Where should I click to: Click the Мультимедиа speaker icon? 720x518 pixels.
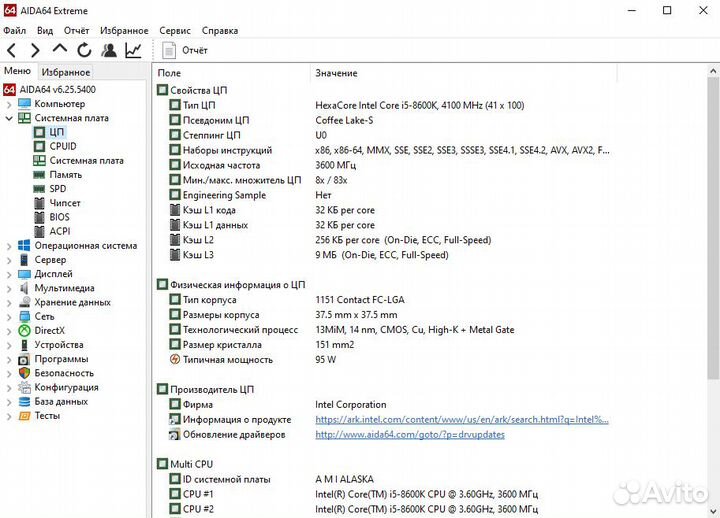[24, 288]
